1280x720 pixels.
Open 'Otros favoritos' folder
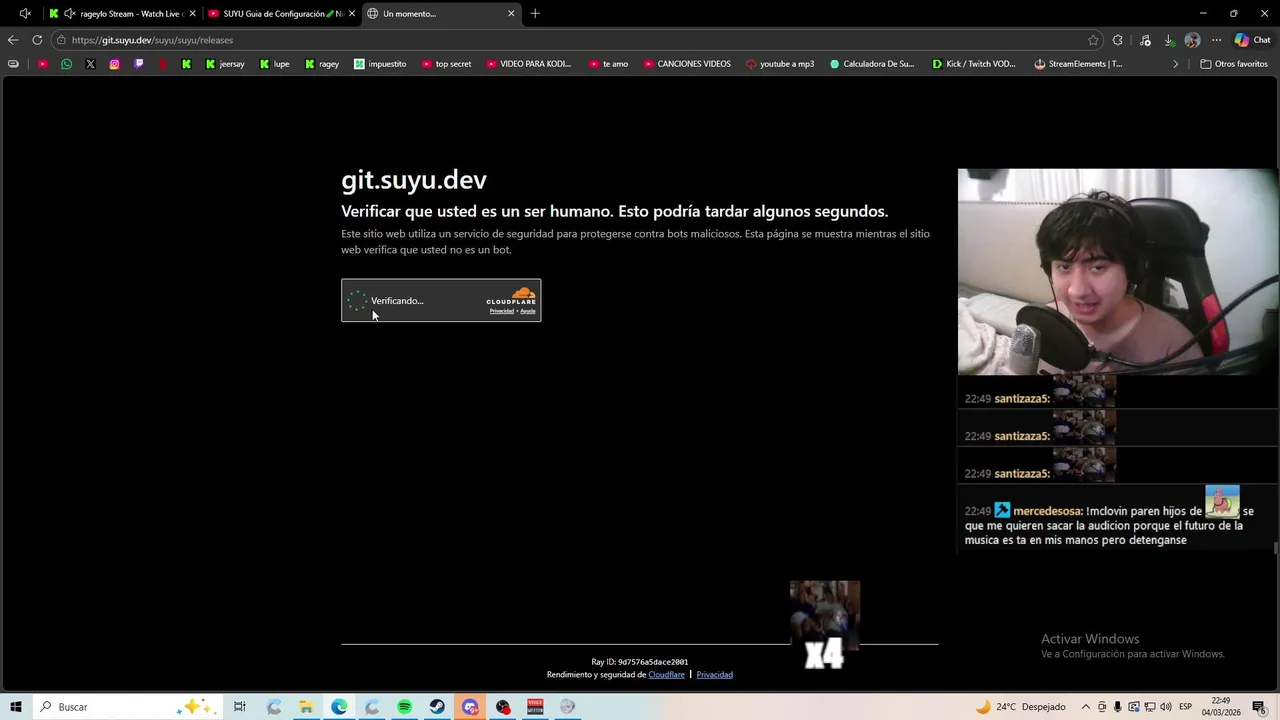pyautogui.click(x=1234, y=64)
